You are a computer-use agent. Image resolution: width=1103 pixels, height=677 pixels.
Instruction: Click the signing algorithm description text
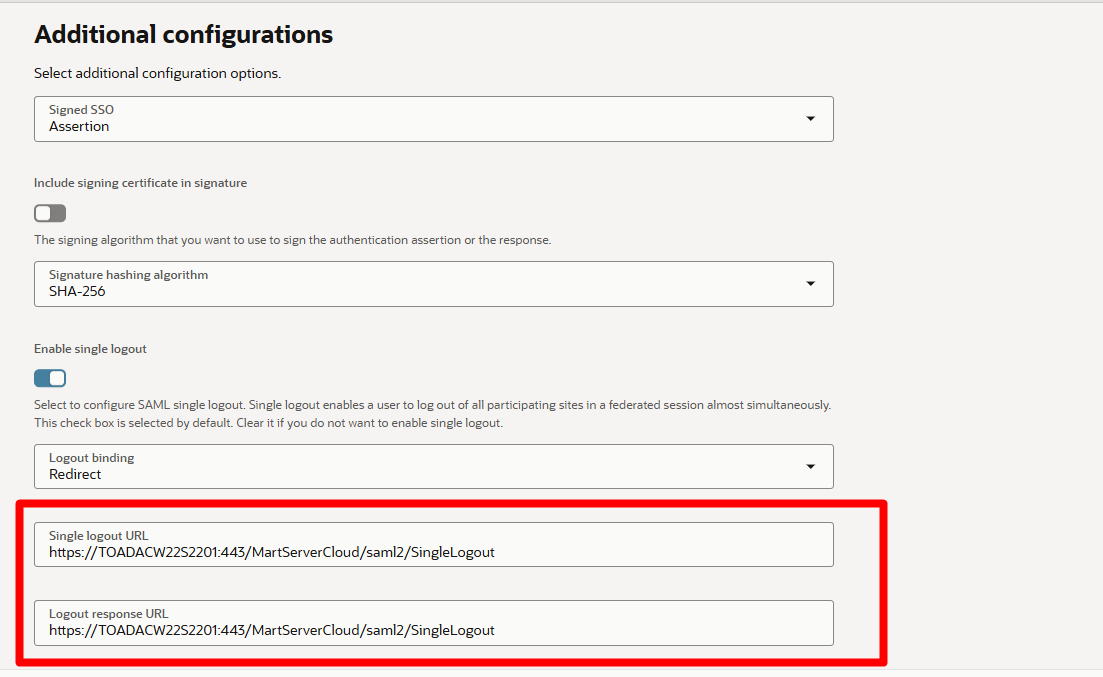point(292,240)
